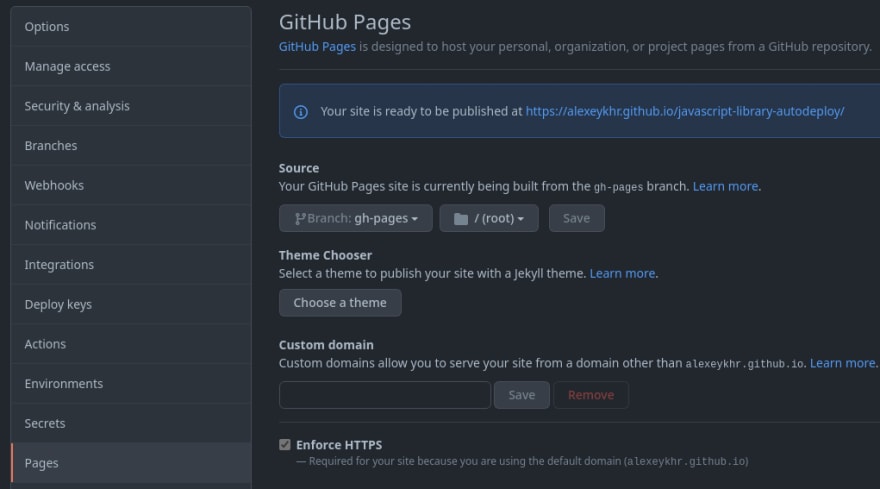
Task: Select Integrations in the settings sidebar
Action: coord(131,264)
